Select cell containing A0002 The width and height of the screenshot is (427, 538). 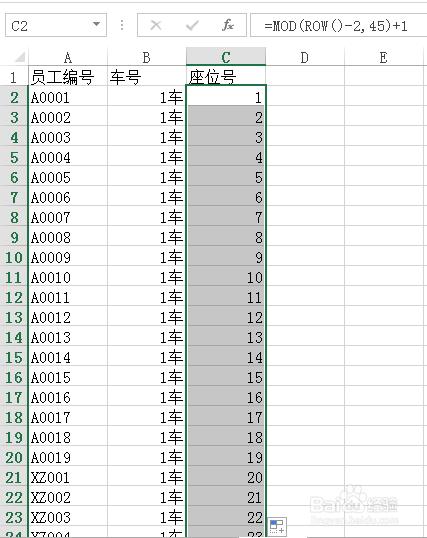pos(68,117)
